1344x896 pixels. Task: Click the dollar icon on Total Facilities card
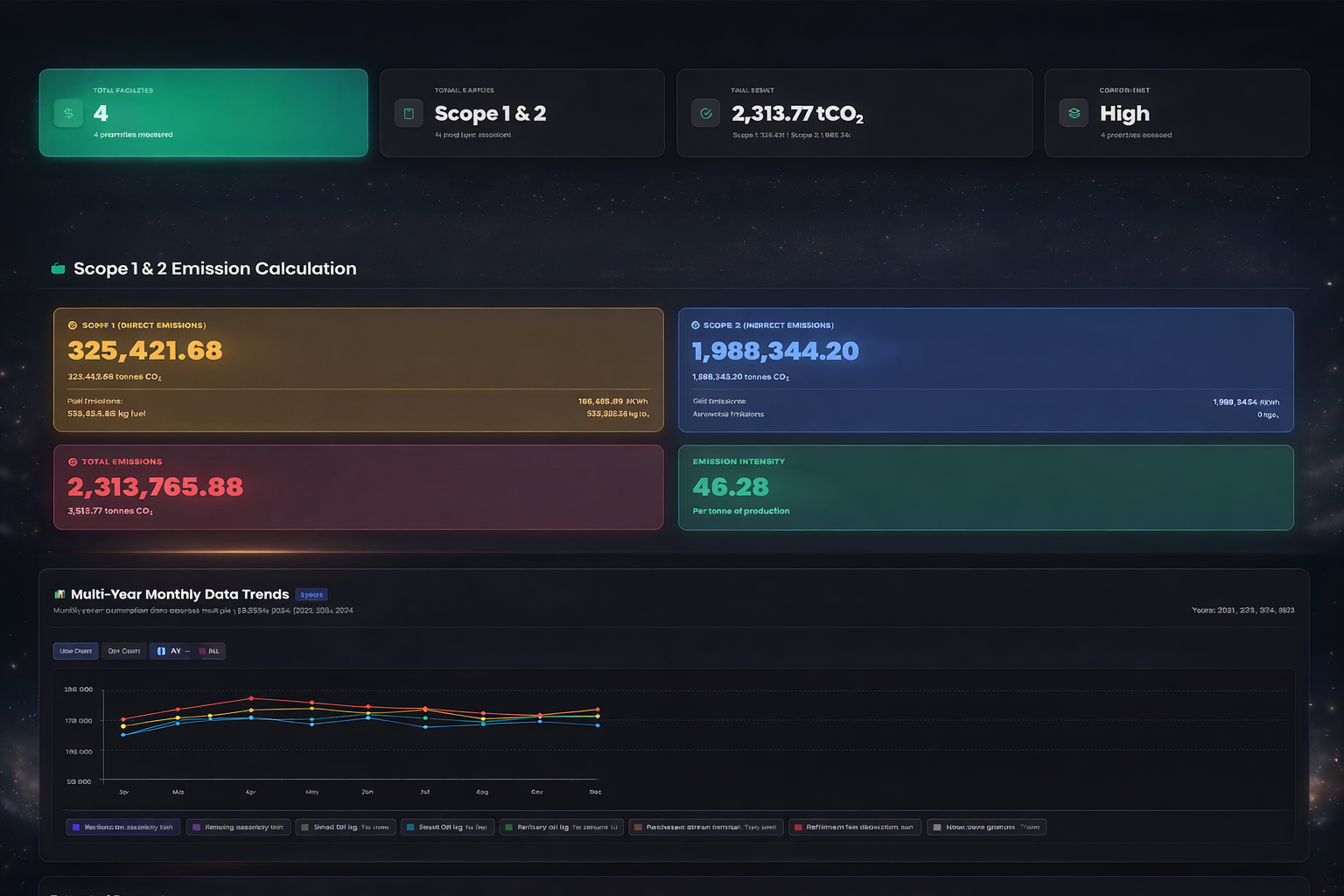tap(68, 114)
